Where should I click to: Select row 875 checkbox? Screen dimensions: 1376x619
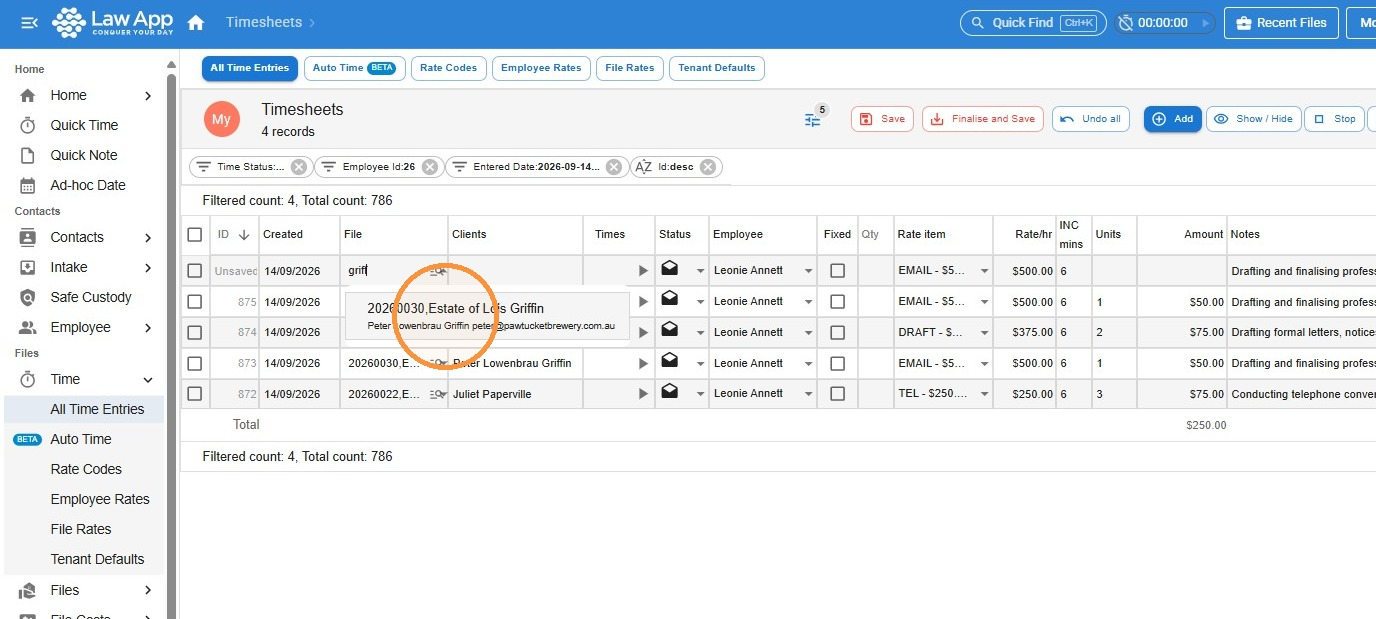(x=195, y=301)
